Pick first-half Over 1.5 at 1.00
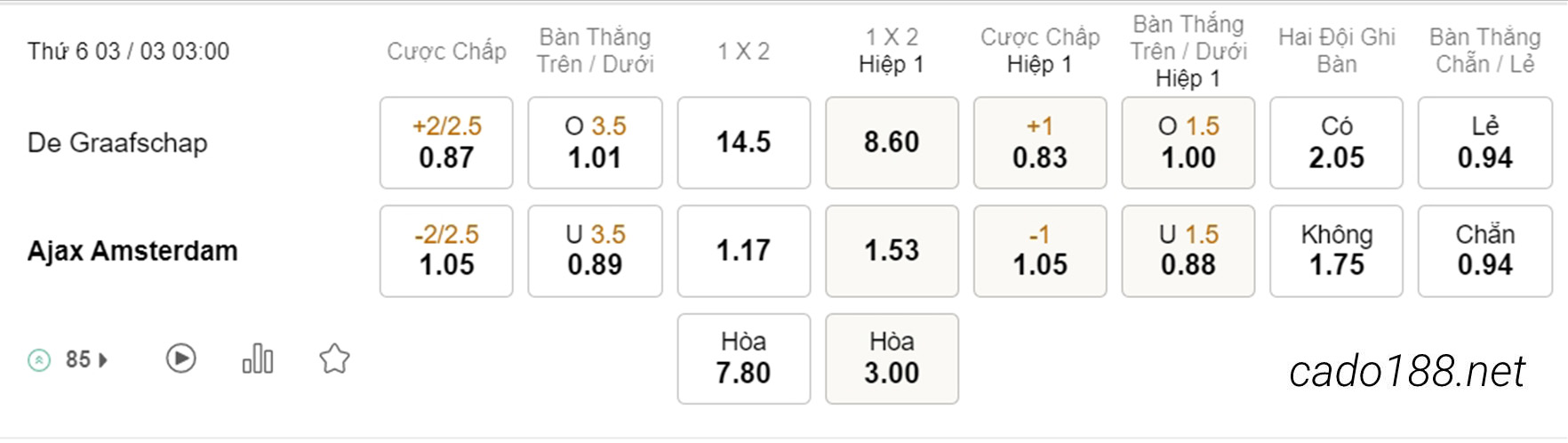This screenshot has height=443, width=1568. pos(1188,142)
